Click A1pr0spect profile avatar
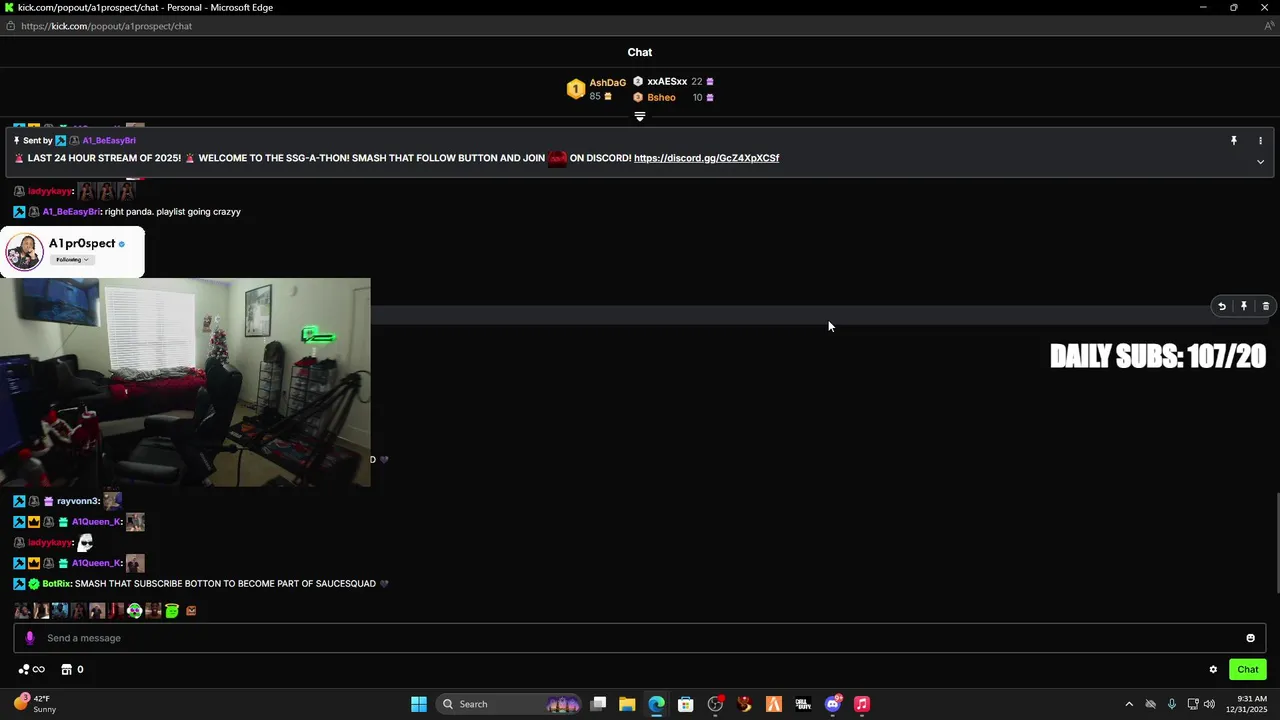This screenshot has height=720, width=1280. click(25, 252)
